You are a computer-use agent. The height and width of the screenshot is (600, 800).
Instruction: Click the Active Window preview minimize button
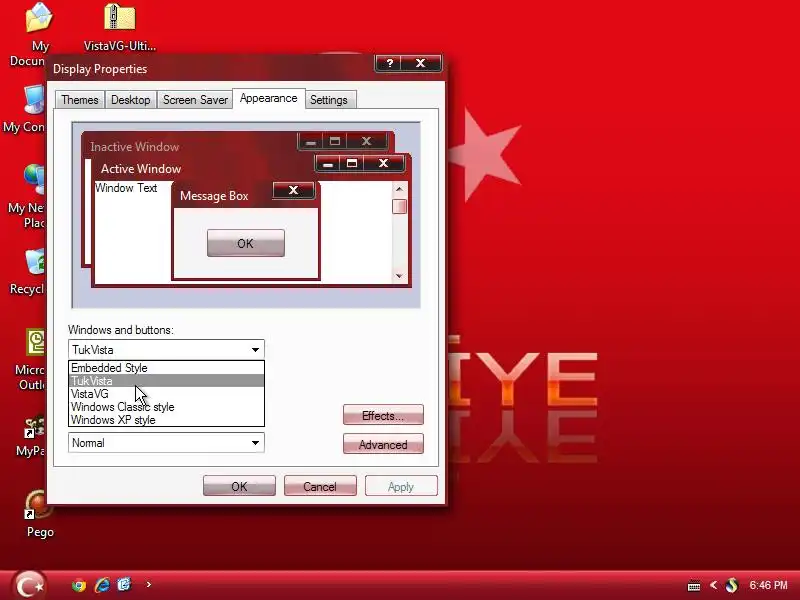pyautogui.click(x=328, y=163)
